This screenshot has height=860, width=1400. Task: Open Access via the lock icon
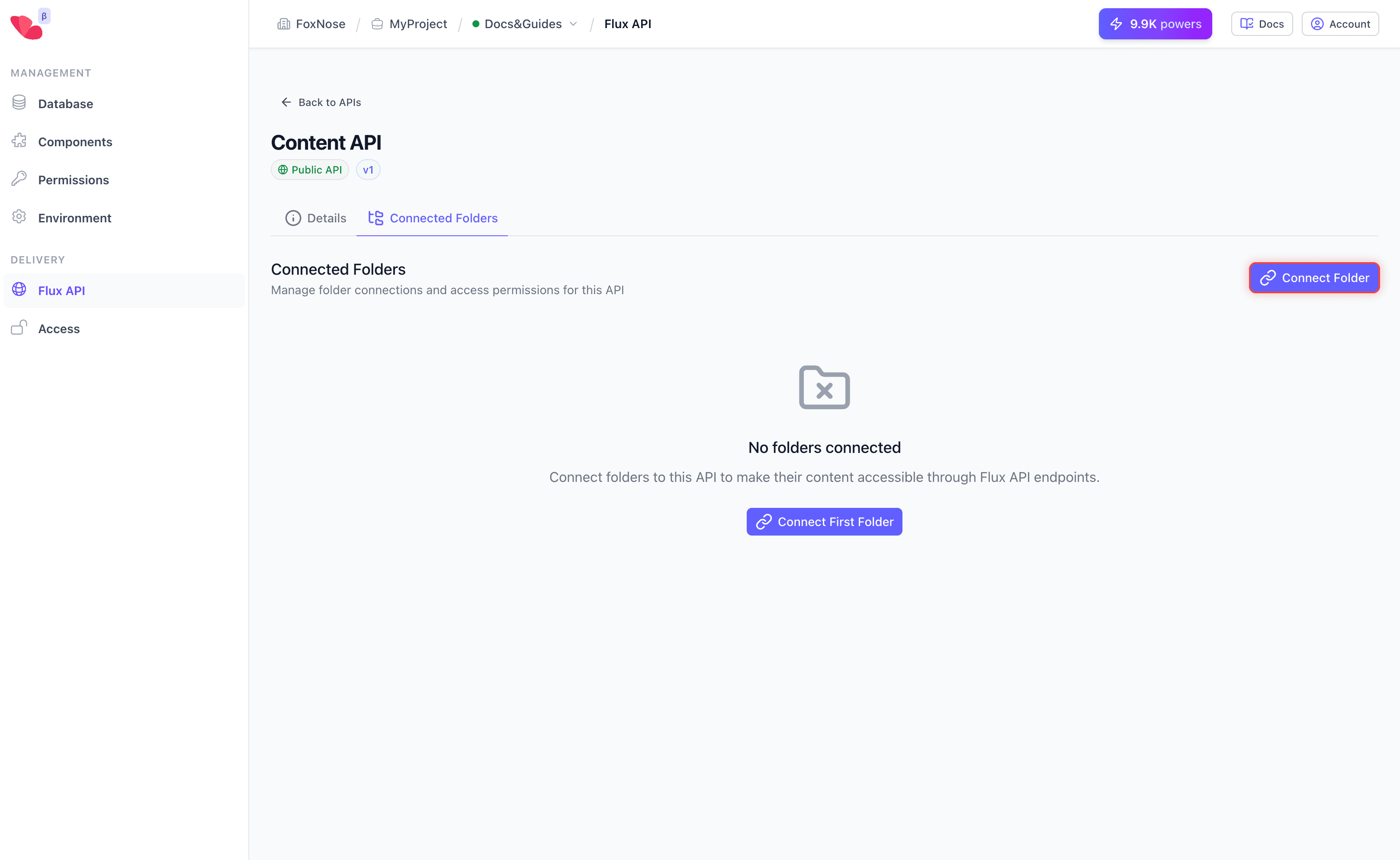(19, 327)
